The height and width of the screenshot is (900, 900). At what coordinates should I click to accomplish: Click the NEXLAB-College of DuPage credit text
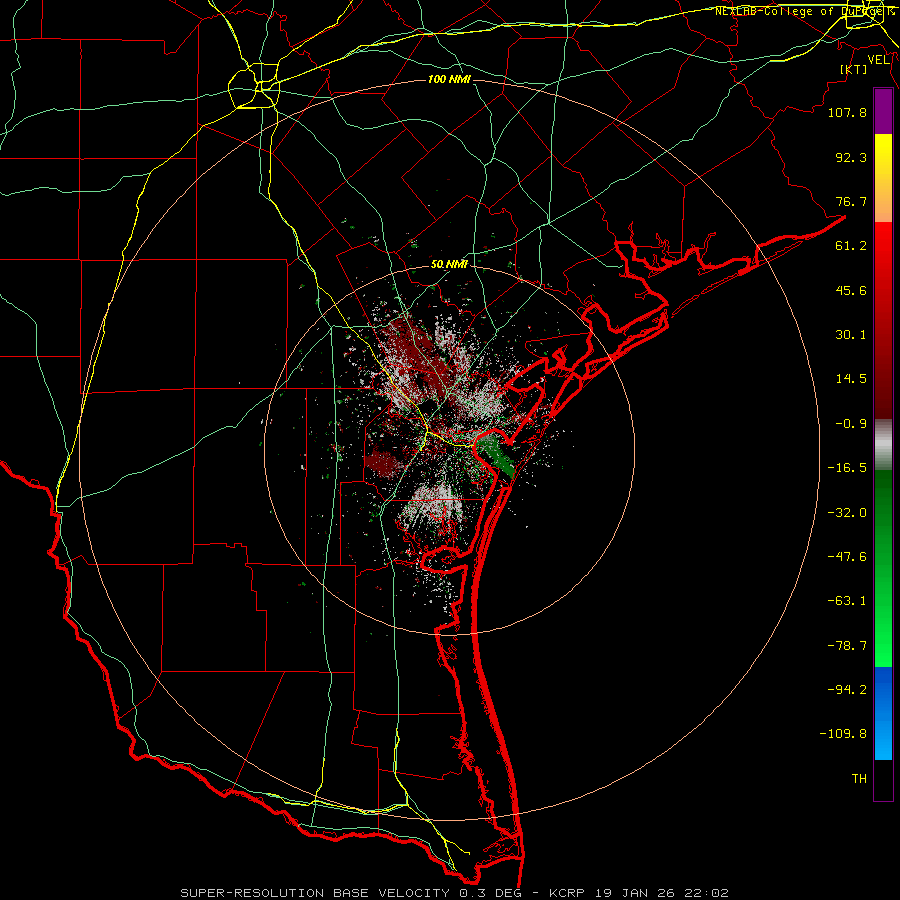click(x=804, y=11)
